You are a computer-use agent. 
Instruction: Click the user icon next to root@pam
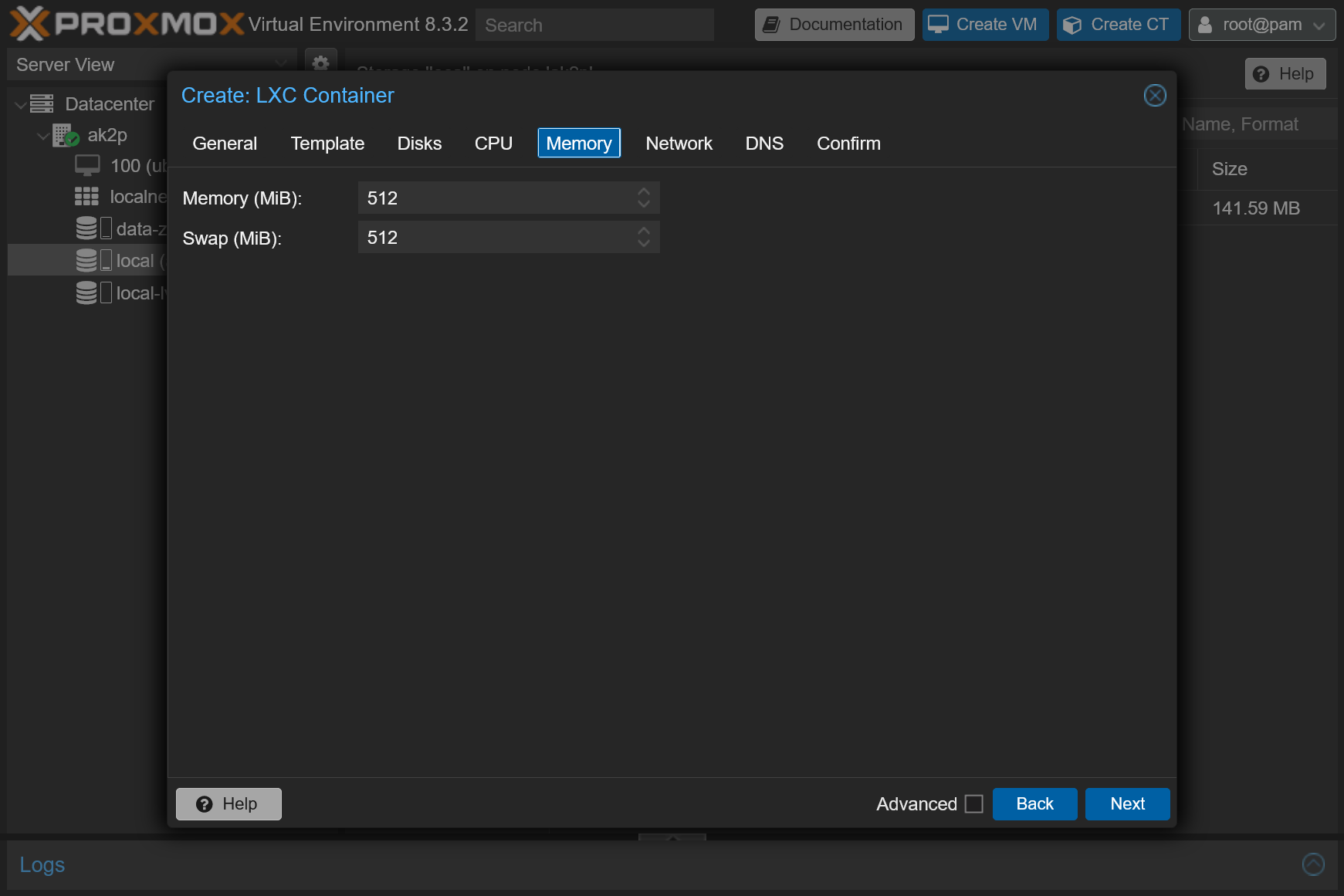pyautogui.click(x=1204, y=25)
